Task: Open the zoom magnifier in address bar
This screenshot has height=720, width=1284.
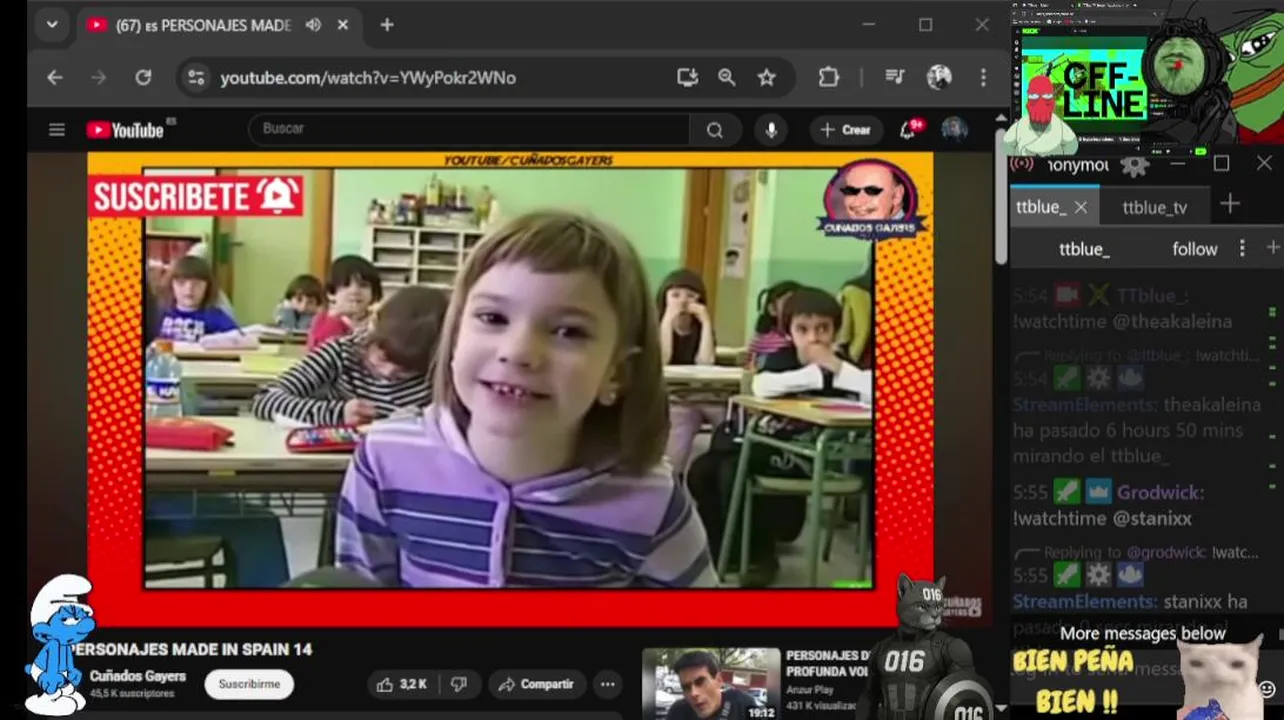Action: point(727,77)
